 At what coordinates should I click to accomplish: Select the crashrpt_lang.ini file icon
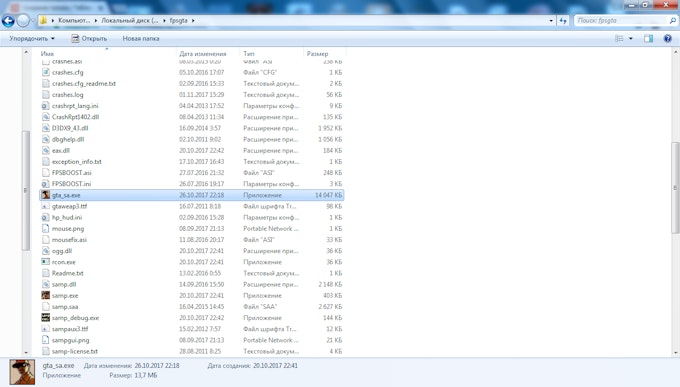click(46, 106)
